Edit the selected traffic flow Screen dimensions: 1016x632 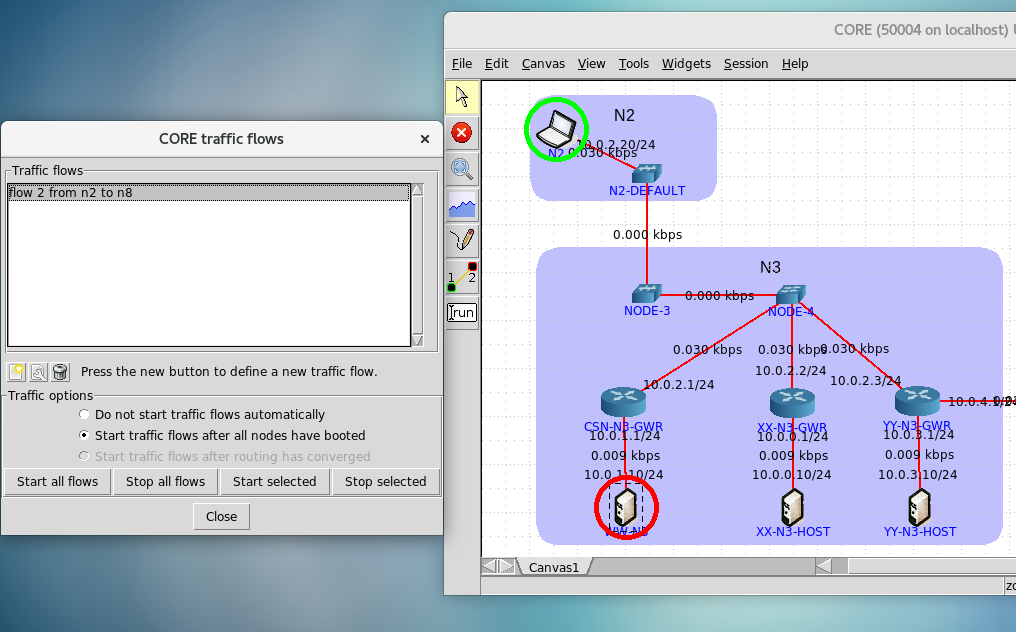(x=38, y=372)
